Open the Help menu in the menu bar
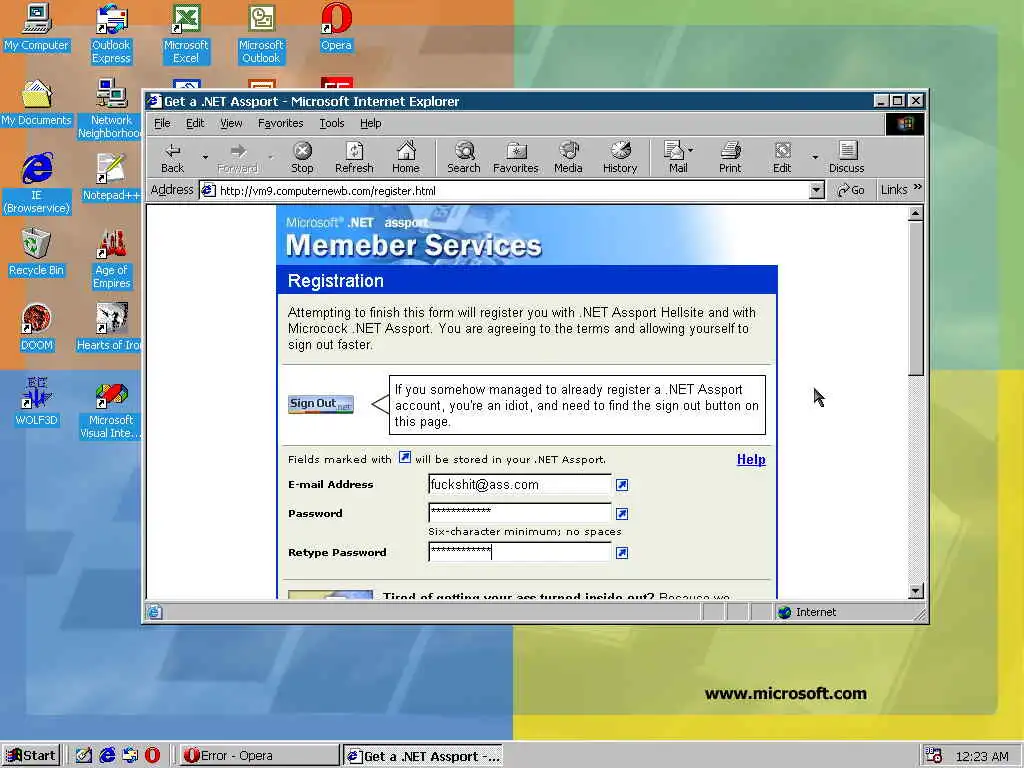Screen dimensions: 1024x768 point(370,123)
